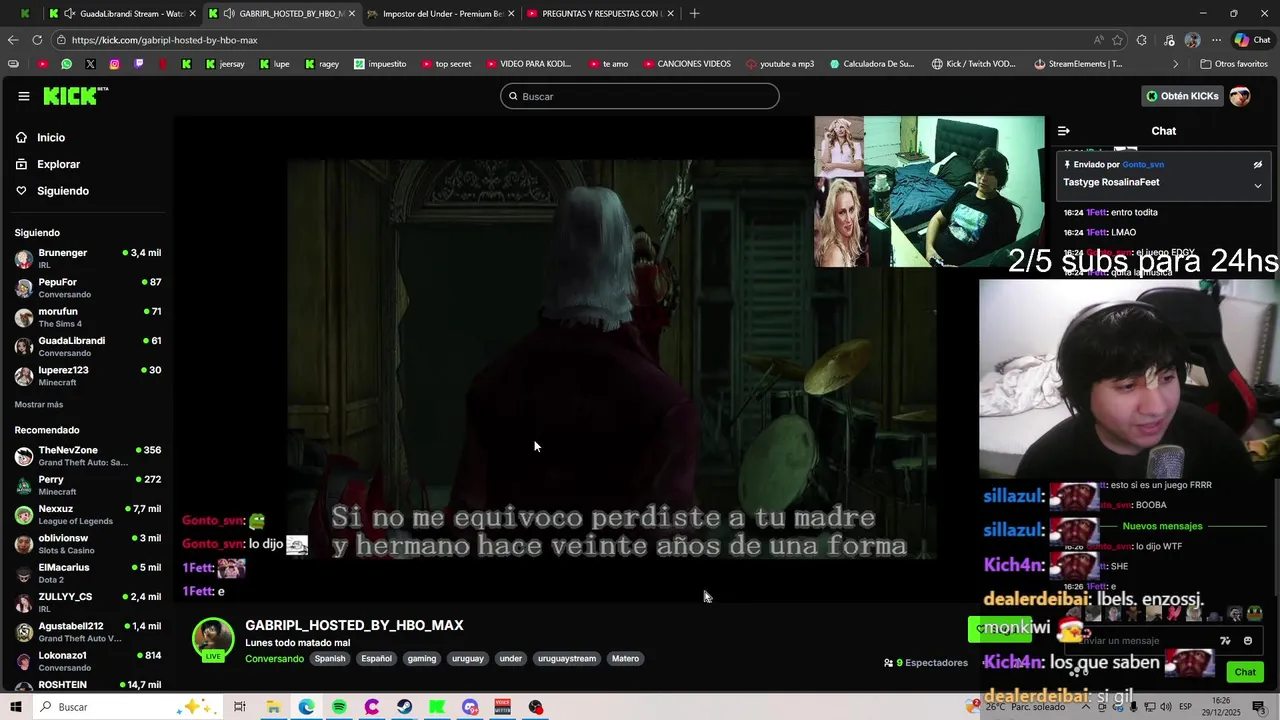Open the recommended channel Agustabell212

point(88,632)
